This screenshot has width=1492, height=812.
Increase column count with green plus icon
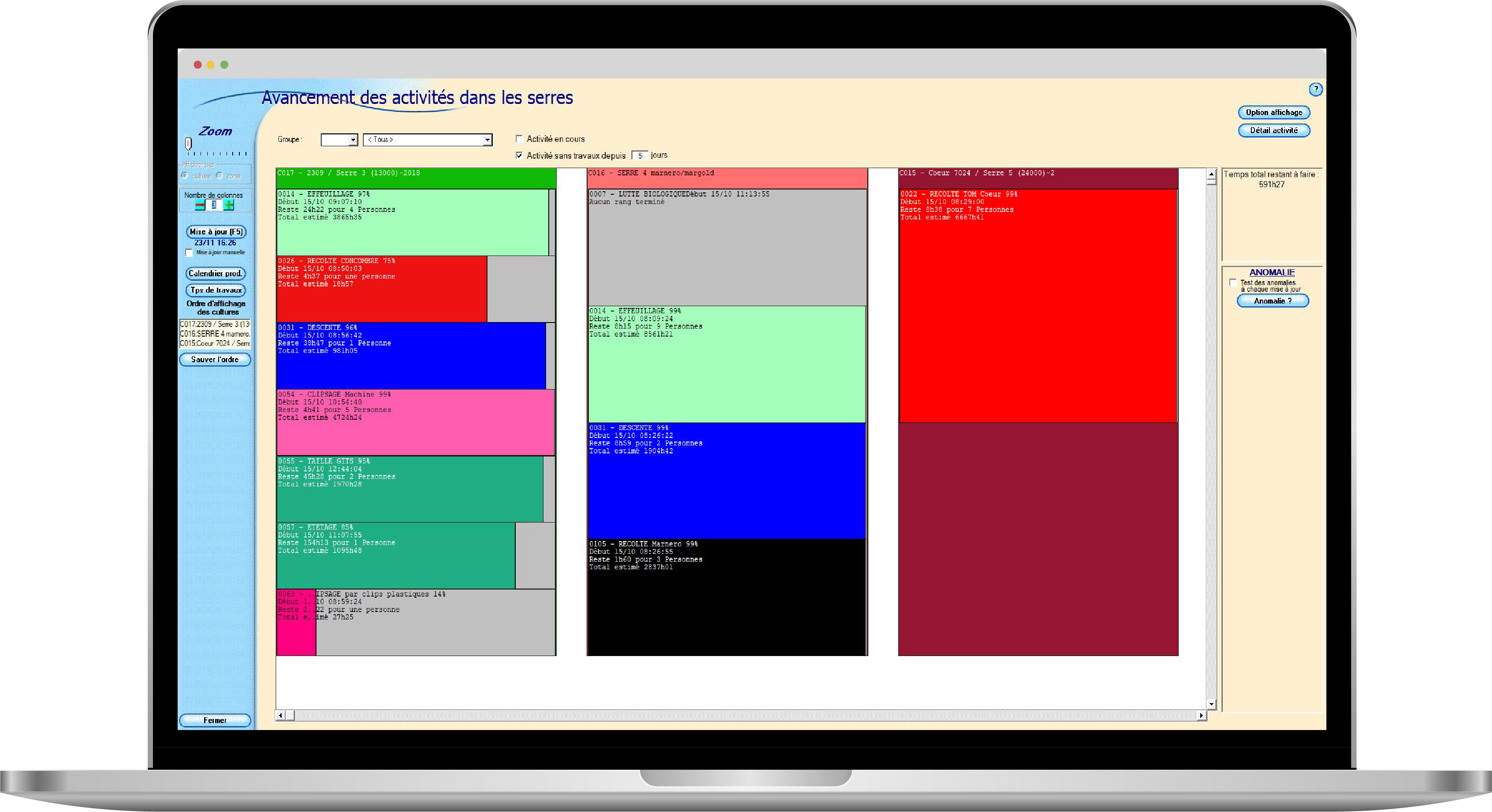pos(229,205)
